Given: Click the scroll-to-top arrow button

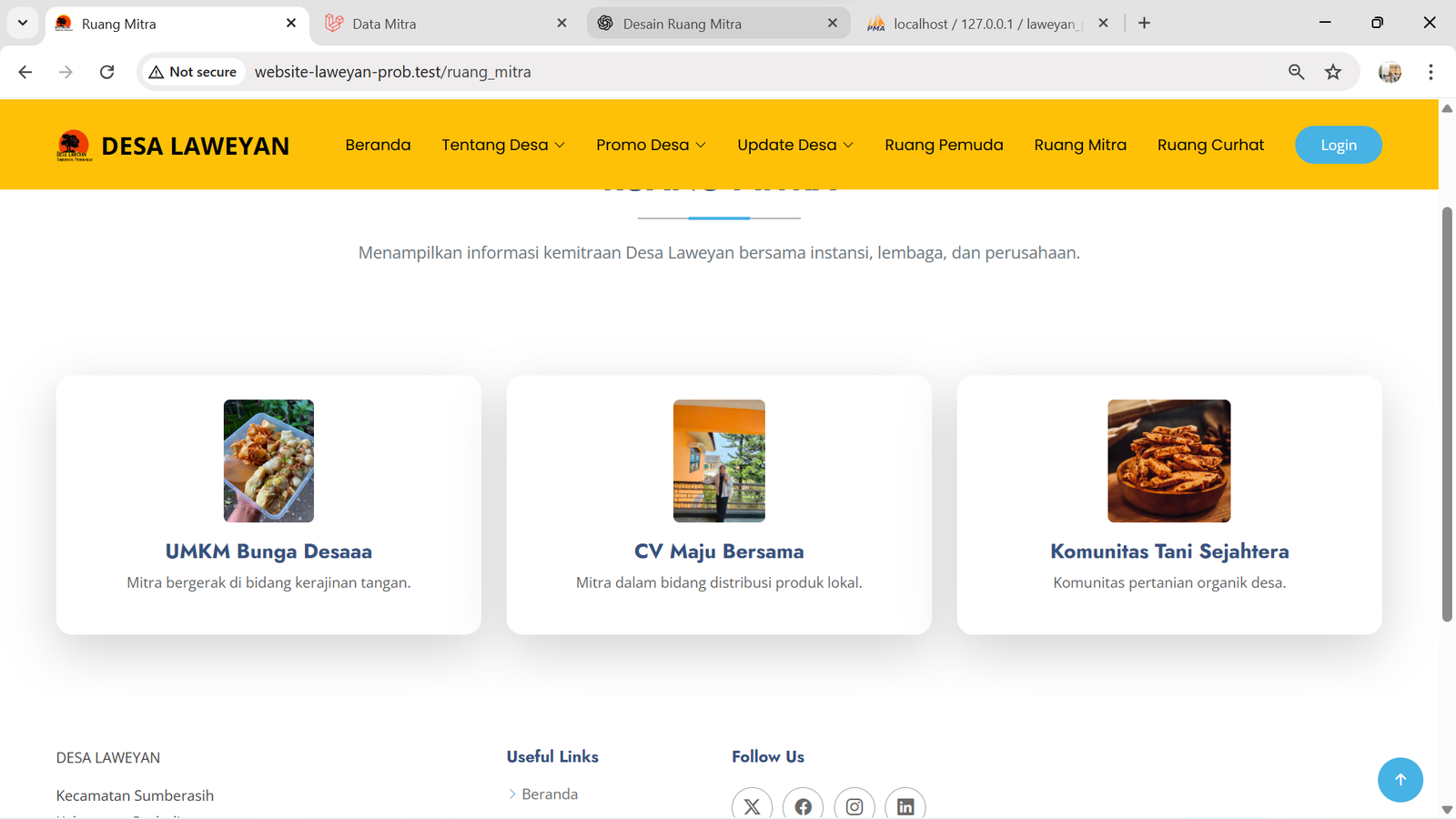Looking at the screenshot, I should (1400, 780).
